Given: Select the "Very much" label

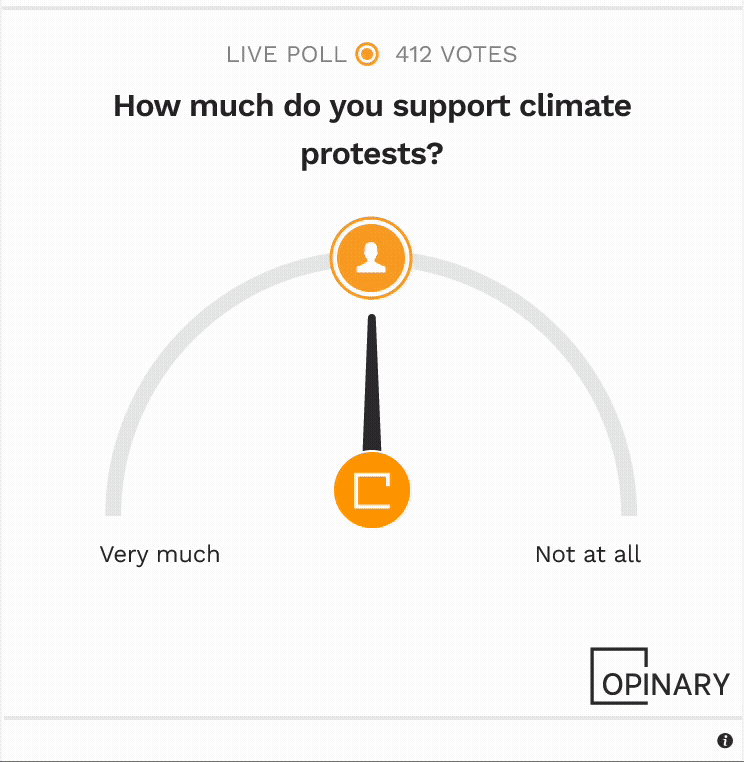Looking at the screenshot, I should click(160, 554).
